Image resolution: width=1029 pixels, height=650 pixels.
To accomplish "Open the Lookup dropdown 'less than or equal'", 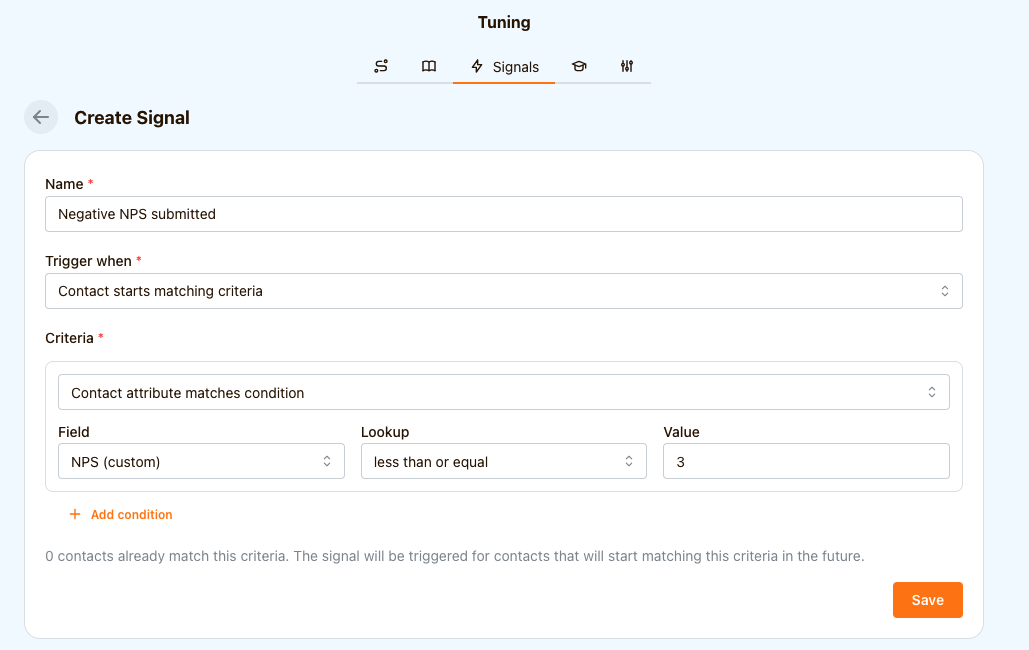I will pyautogui.click(x=504, y=462).
